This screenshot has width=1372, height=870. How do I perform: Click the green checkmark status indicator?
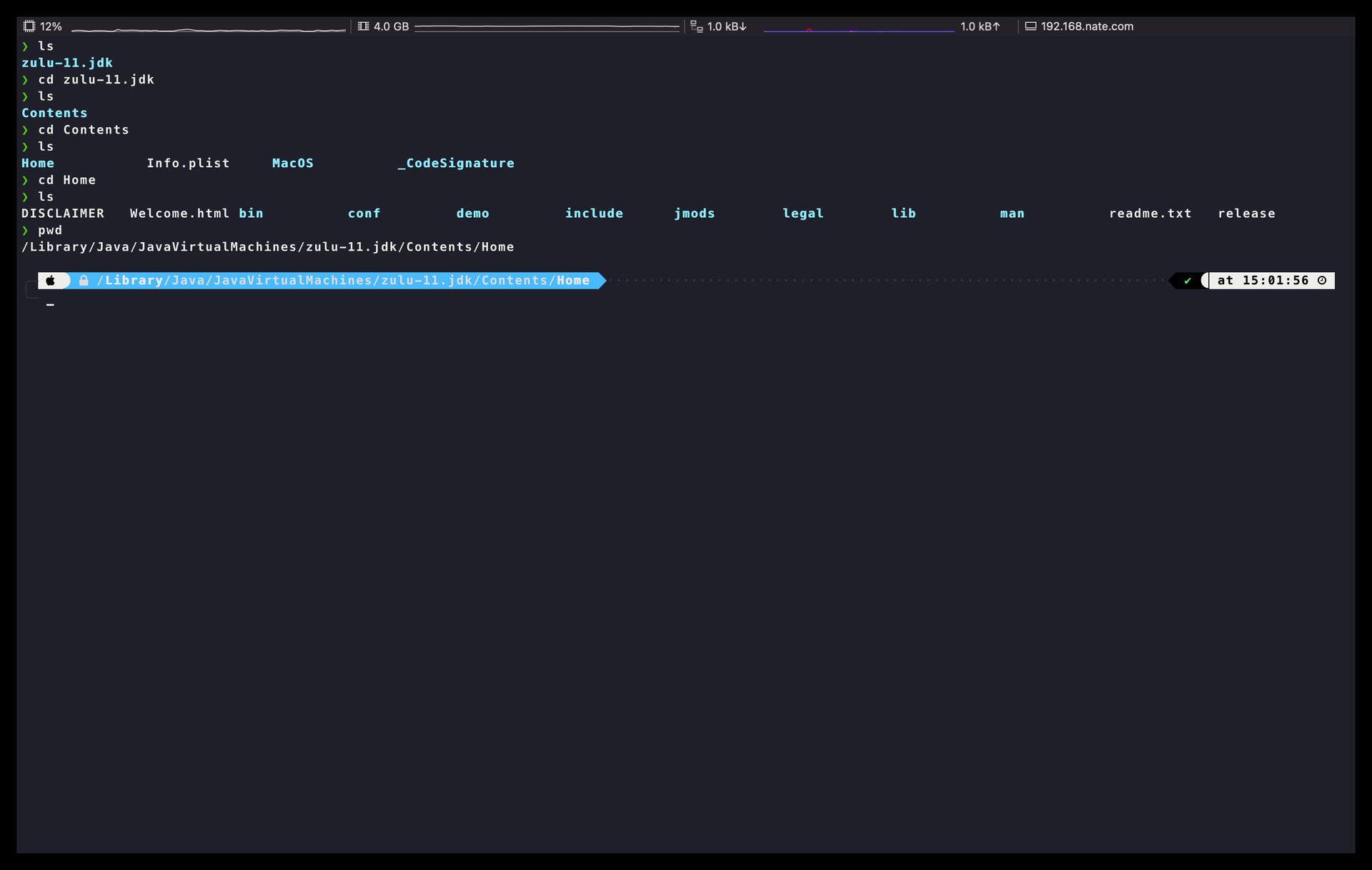[x=1187, y=281]
